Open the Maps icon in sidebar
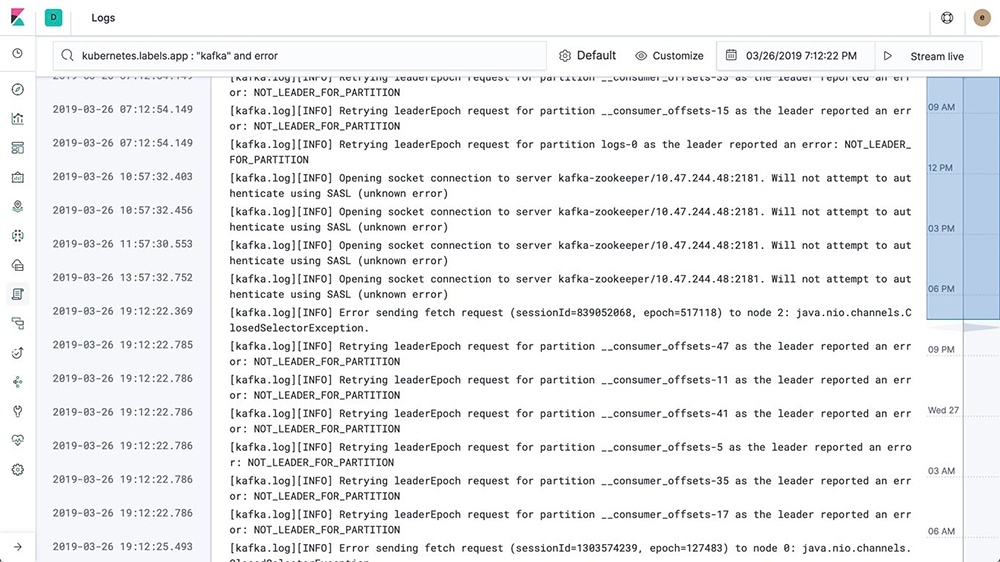 pos(17,206)
